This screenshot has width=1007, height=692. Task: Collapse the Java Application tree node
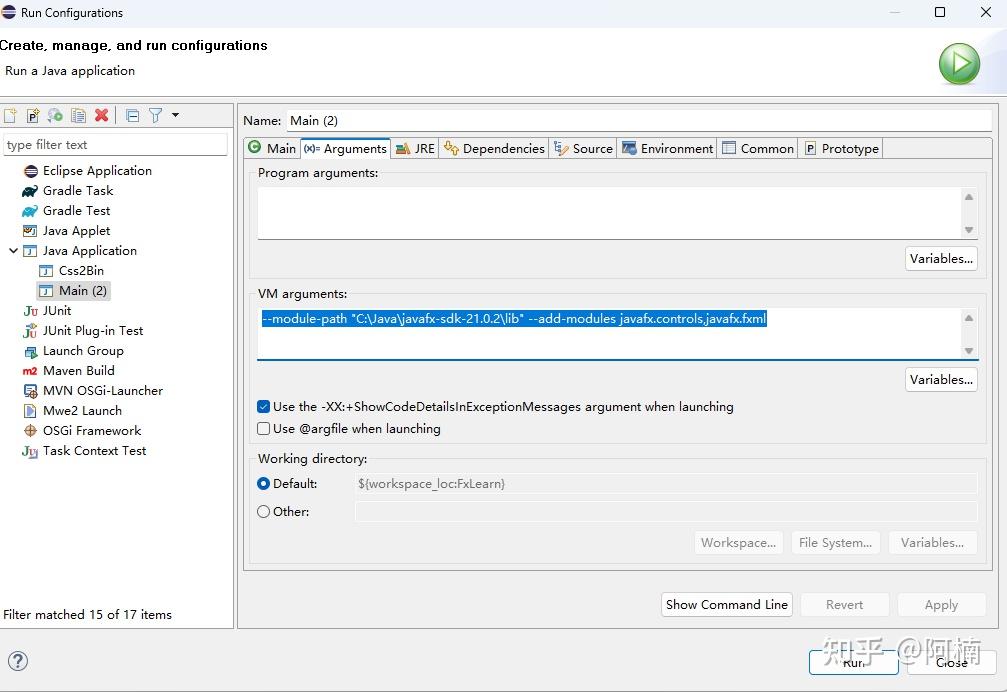coord(13,251)
